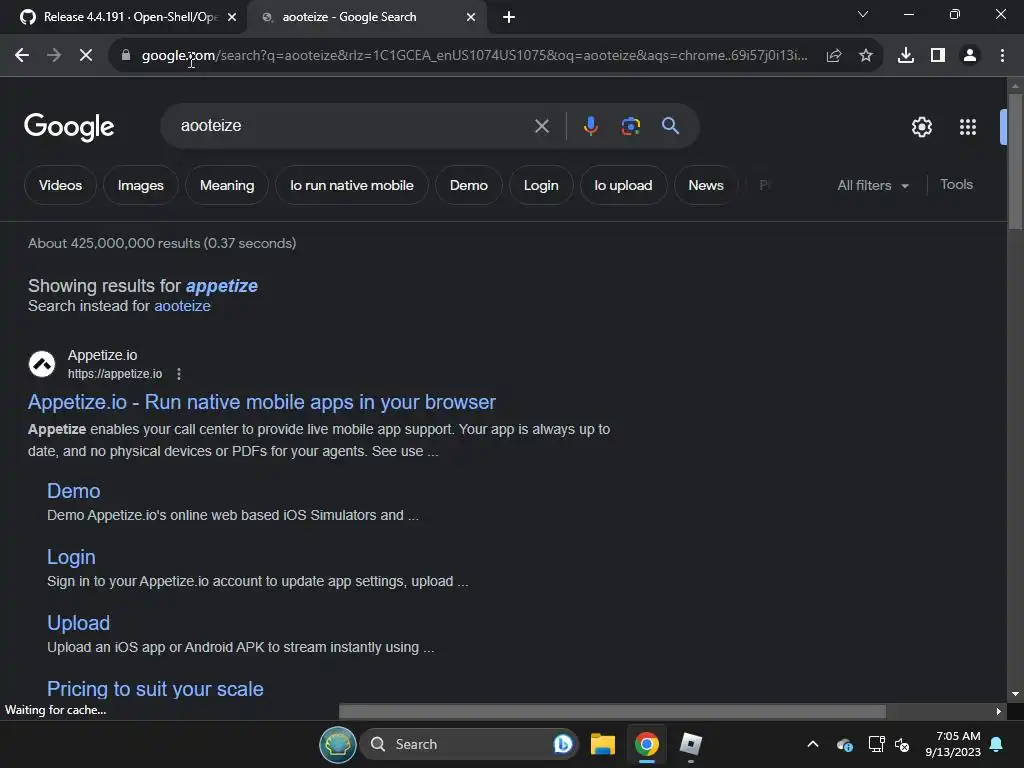The image size is (1024, 768).
Task: Open Pricing to suit your scale link
Action: pyautogui.click(x=155, y=689)
